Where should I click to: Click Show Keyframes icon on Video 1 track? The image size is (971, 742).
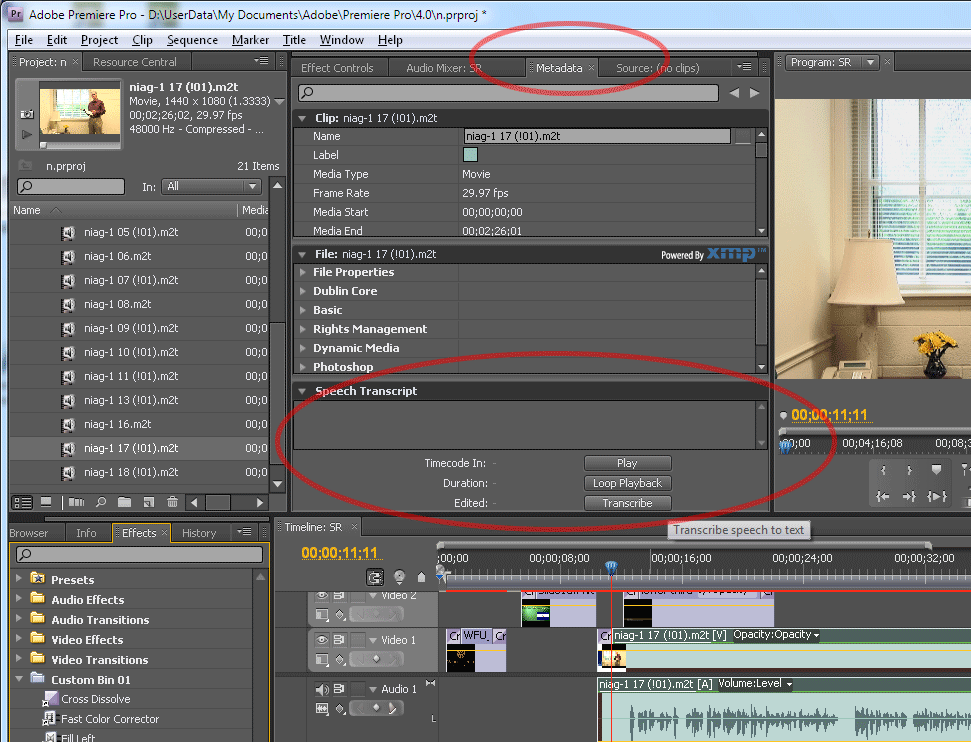(x=340, y=660)
